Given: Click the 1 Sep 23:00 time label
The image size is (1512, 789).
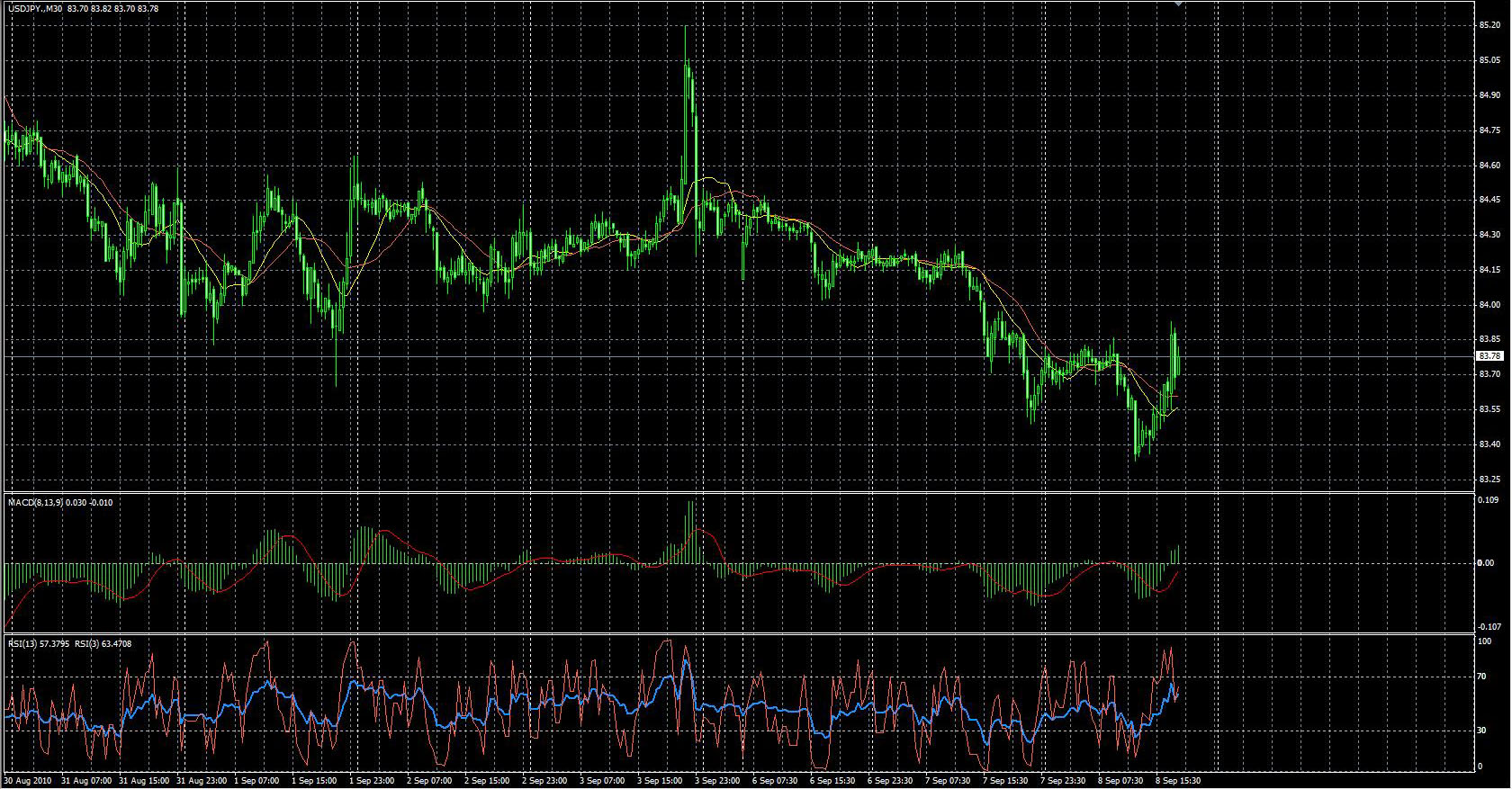Looking at the screenshot, I should pos(373,781).
